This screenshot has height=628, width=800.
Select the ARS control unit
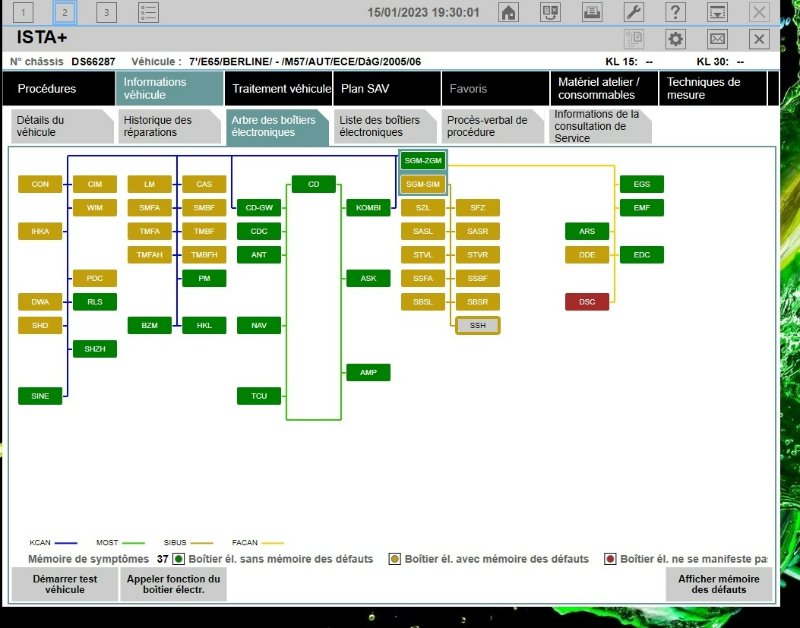(x=587, y=231)
